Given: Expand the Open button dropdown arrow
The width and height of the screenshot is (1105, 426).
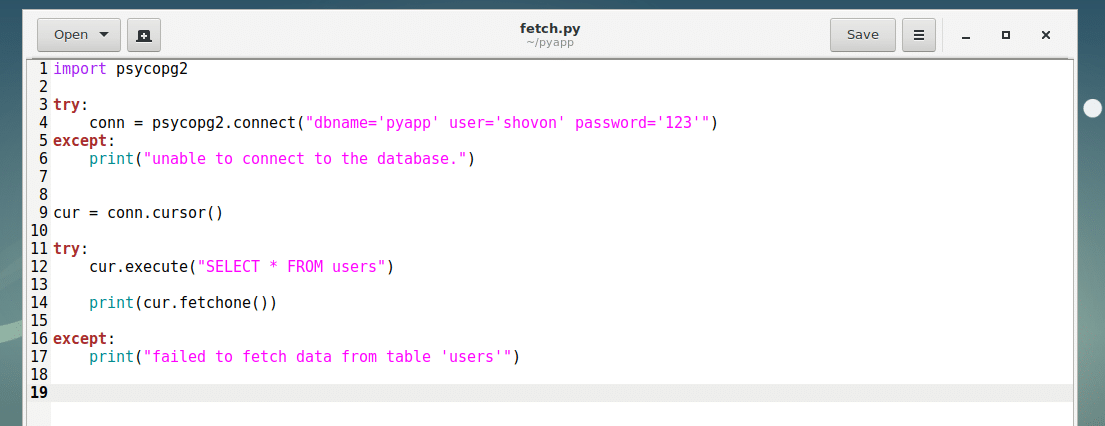Looking at the screenshot, I should [104, 35].
